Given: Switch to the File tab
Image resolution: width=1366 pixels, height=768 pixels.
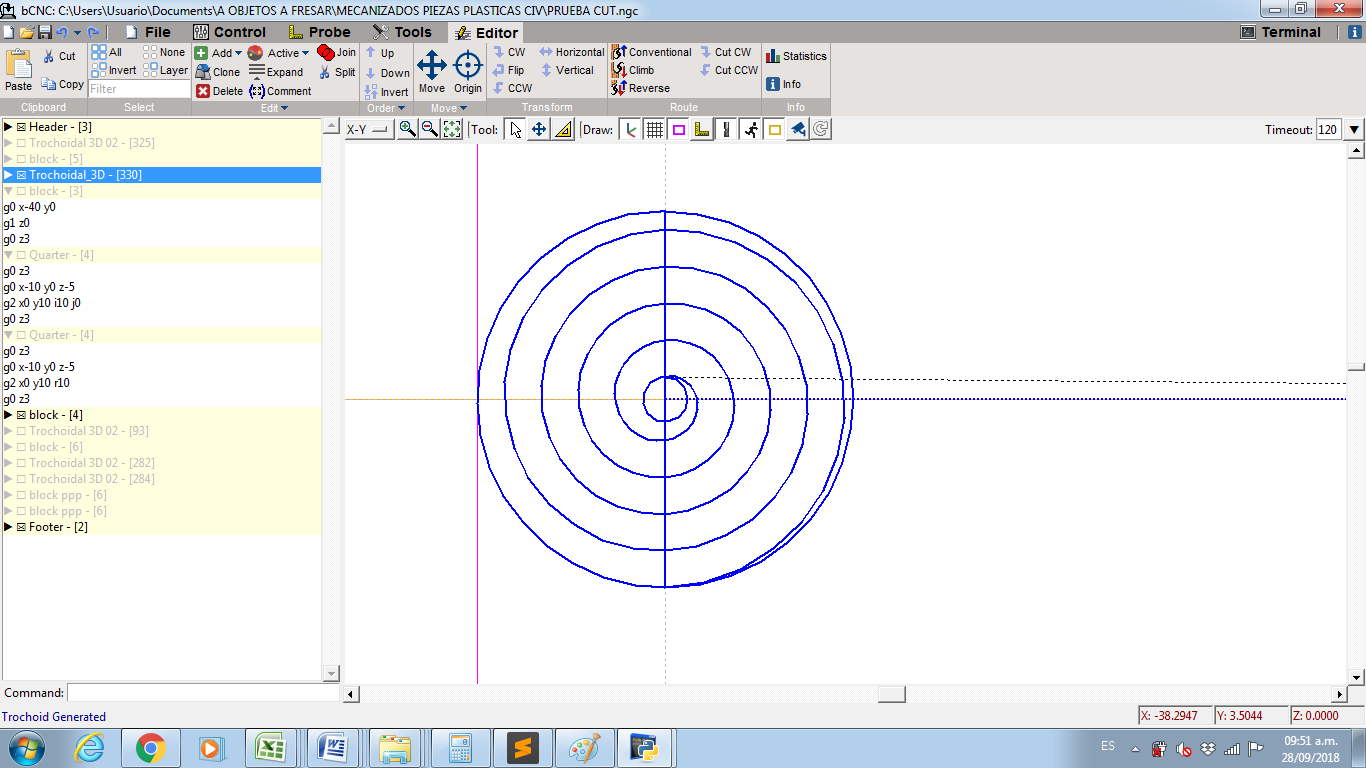Looking at the screenshot, I should pos(148,32).
